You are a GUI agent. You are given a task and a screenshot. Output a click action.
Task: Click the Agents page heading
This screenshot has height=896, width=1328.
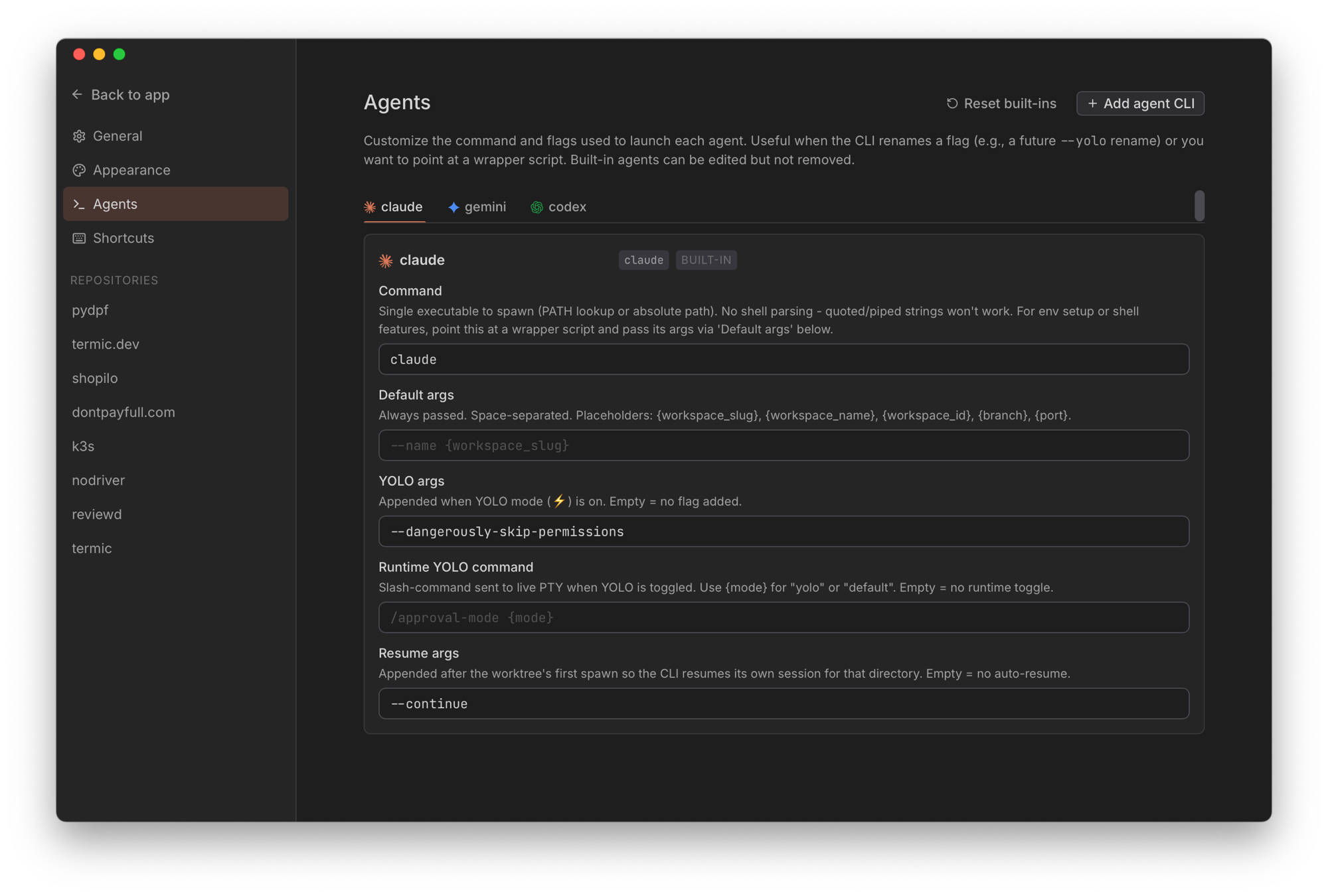[x=397, y=102]
